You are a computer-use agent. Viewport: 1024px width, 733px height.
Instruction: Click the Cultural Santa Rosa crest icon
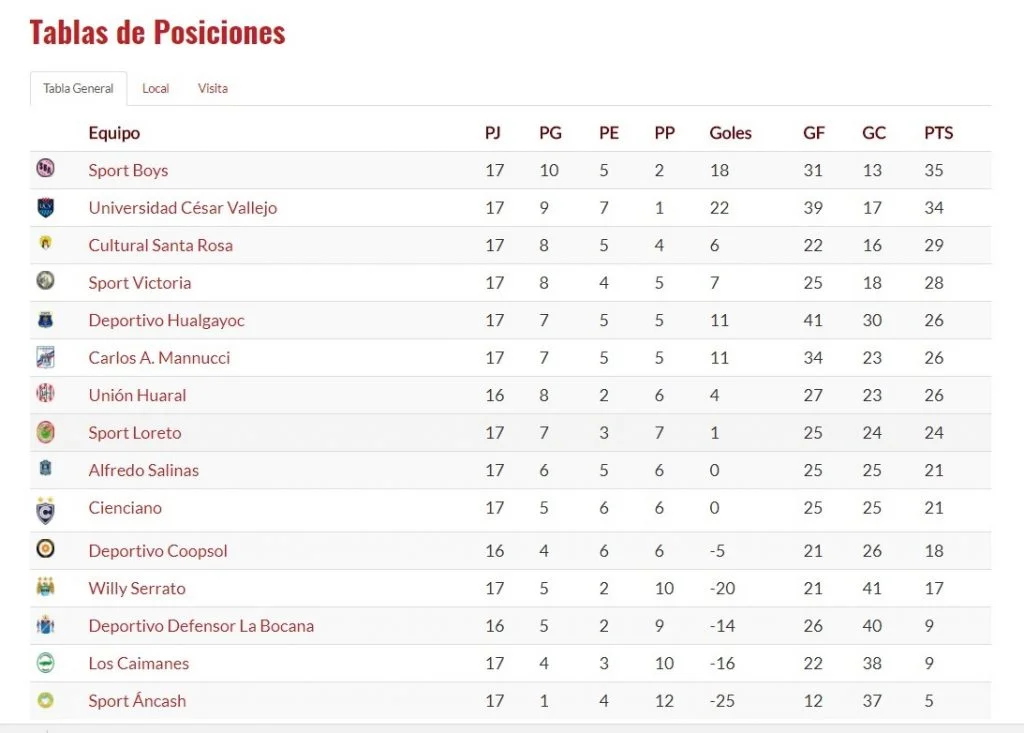45,244
